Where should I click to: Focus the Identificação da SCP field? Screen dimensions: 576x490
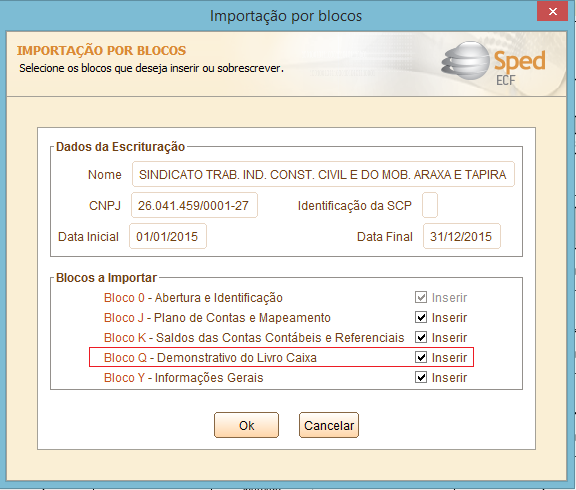[x=430, y=205]
